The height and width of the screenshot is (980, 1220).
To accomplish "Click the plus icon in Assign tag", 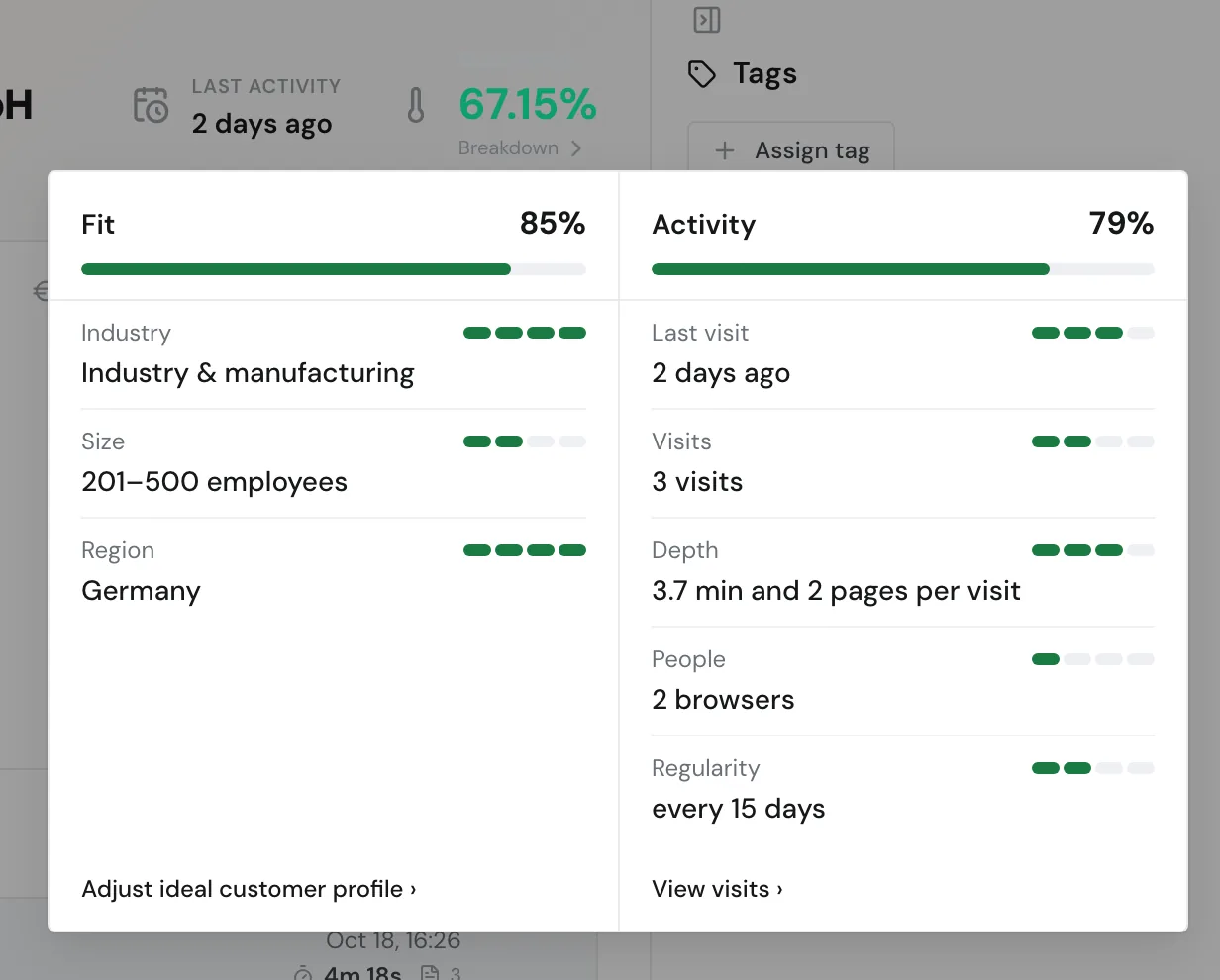I will [725, 150].
